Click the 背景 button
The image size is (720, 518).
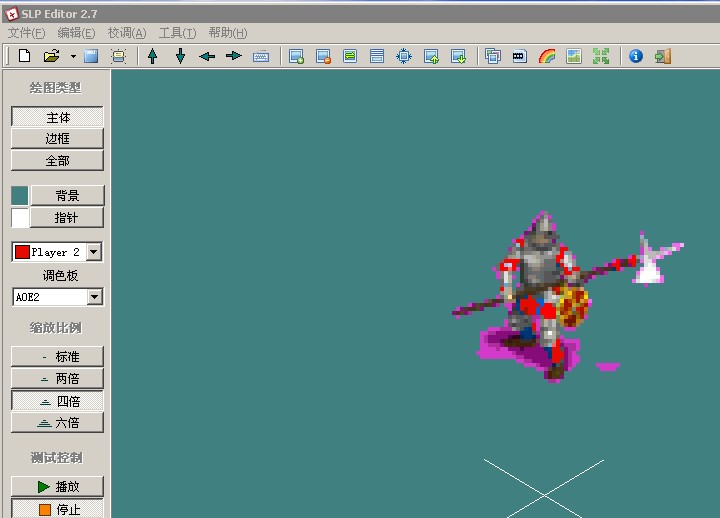[67, 196]
